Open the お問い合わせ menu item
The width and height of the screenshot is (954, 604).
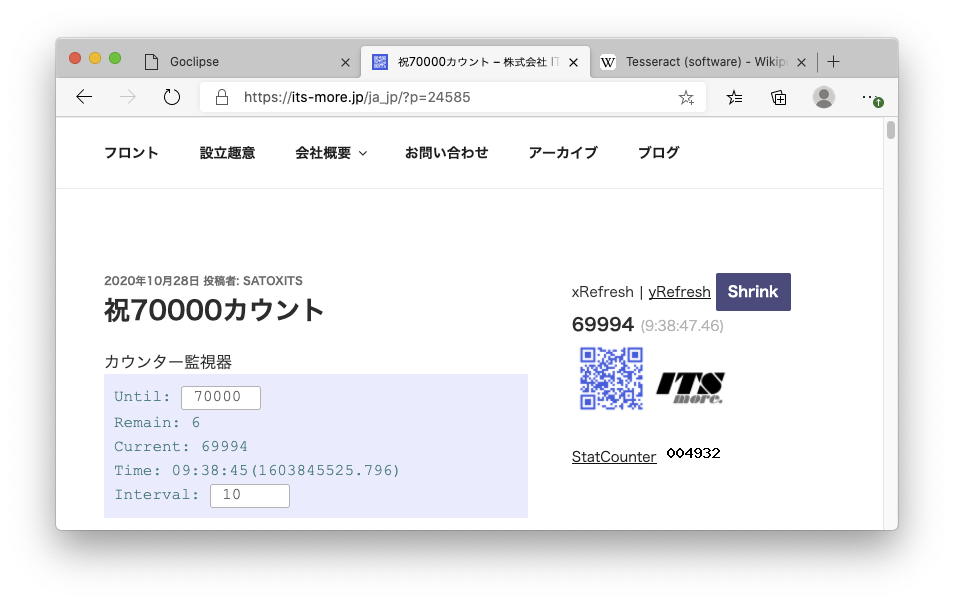click(x=446, y=153)
